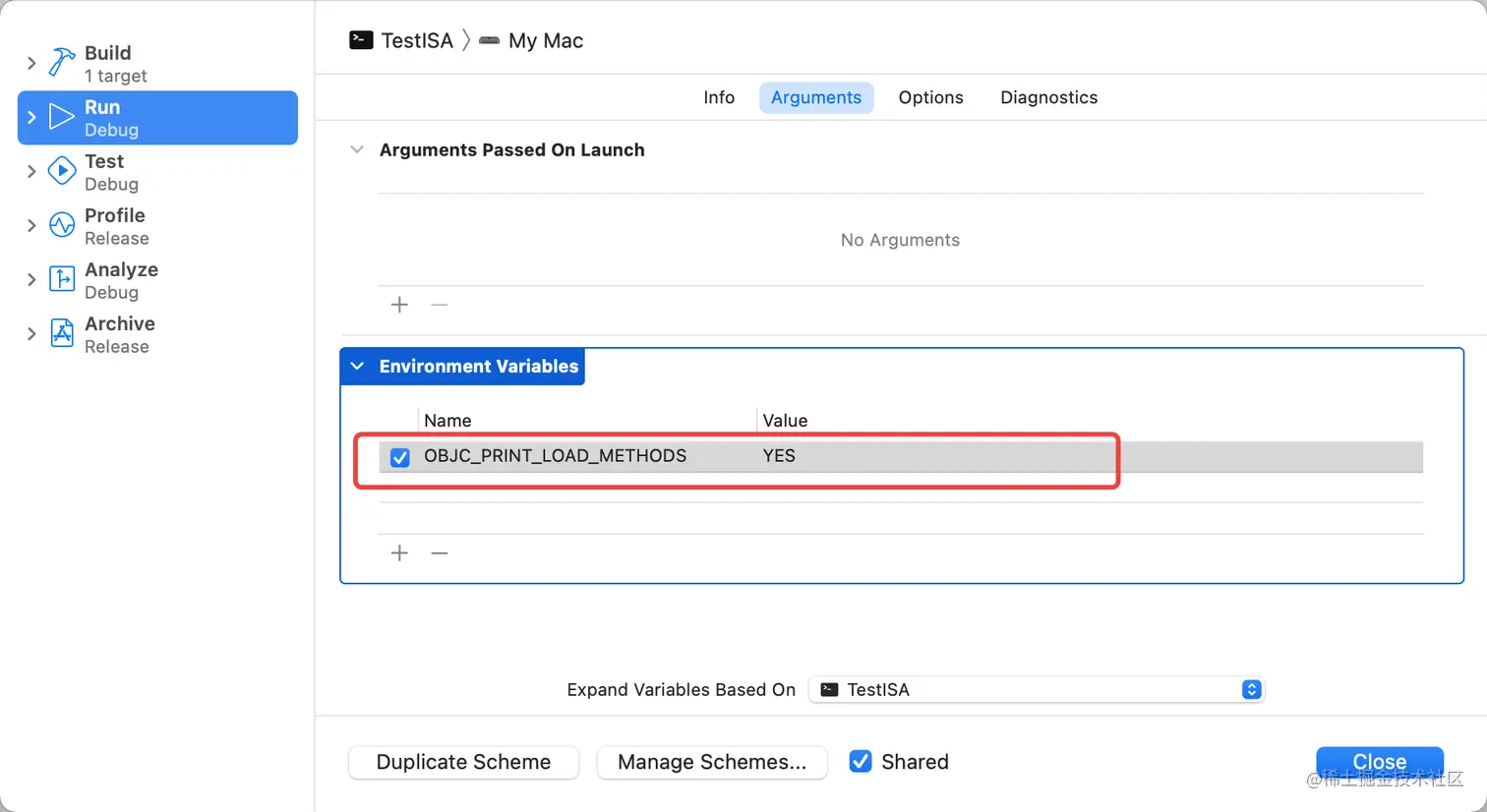Select the Archive action icon
Image resolution: width=1487 pixels, height=812 pixels.
coord(62,333)
